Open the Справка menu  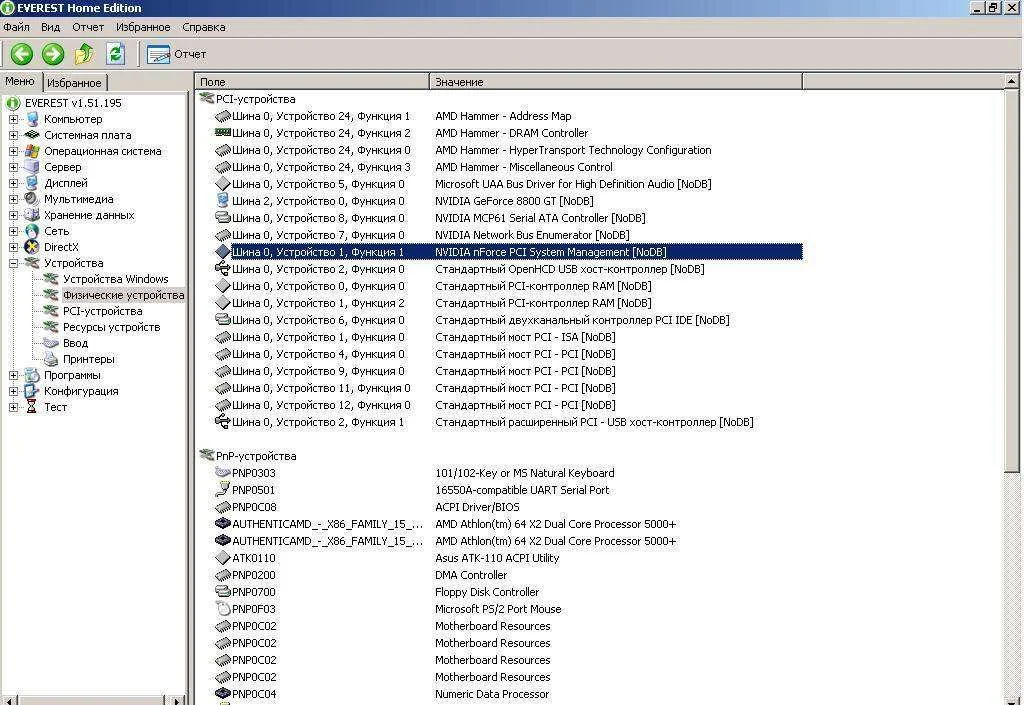(204, 27)
